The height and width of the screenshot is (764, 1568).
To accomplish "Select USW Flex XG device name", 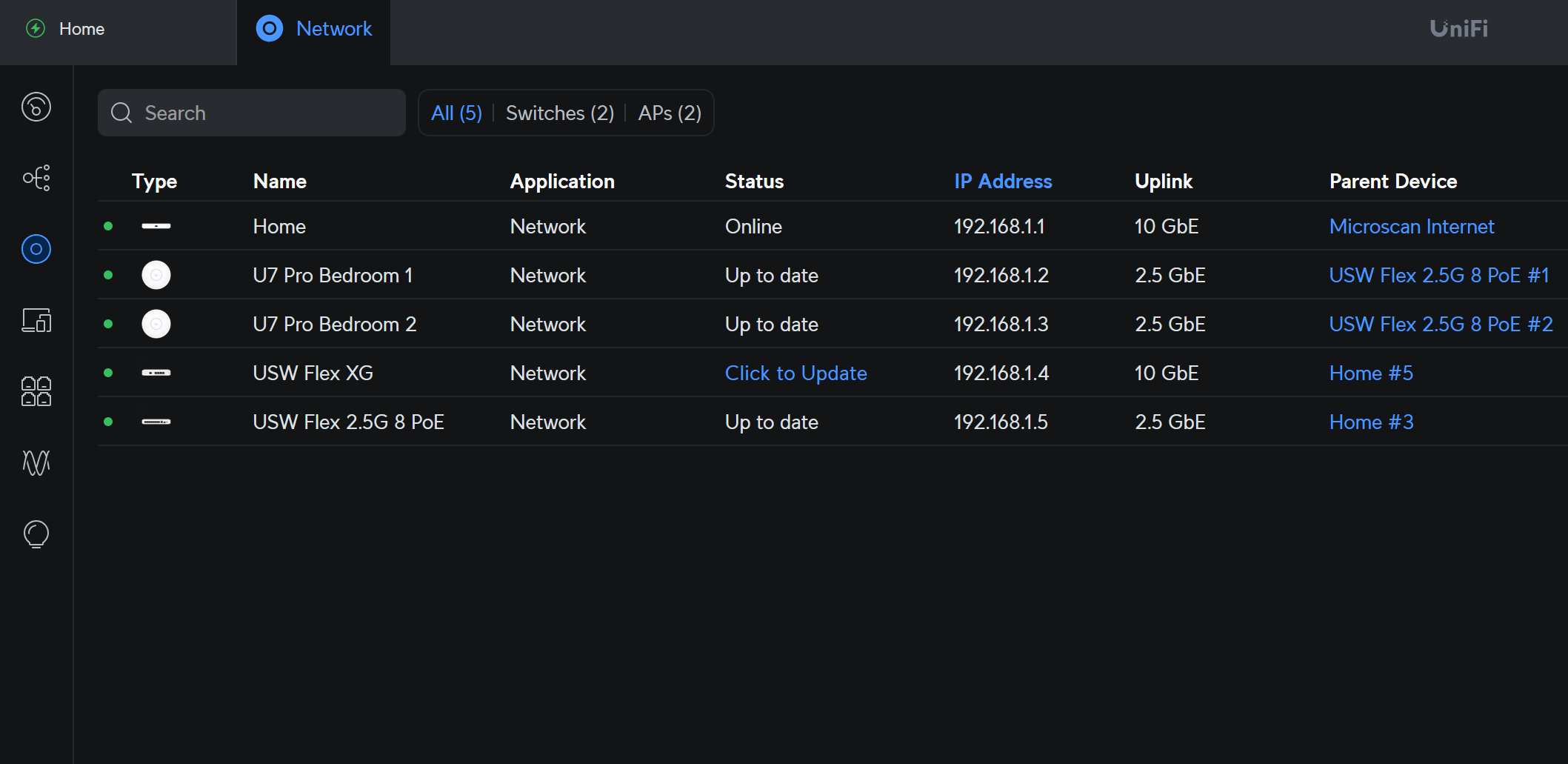I will pos(313,373).
